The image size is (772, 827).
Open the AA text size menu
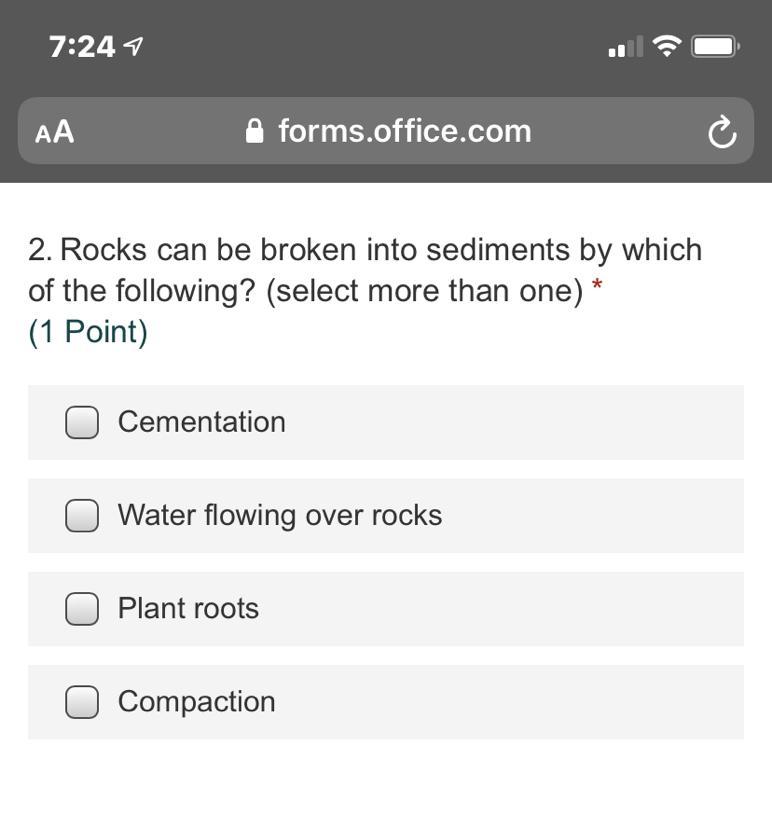tap(54, 132)
